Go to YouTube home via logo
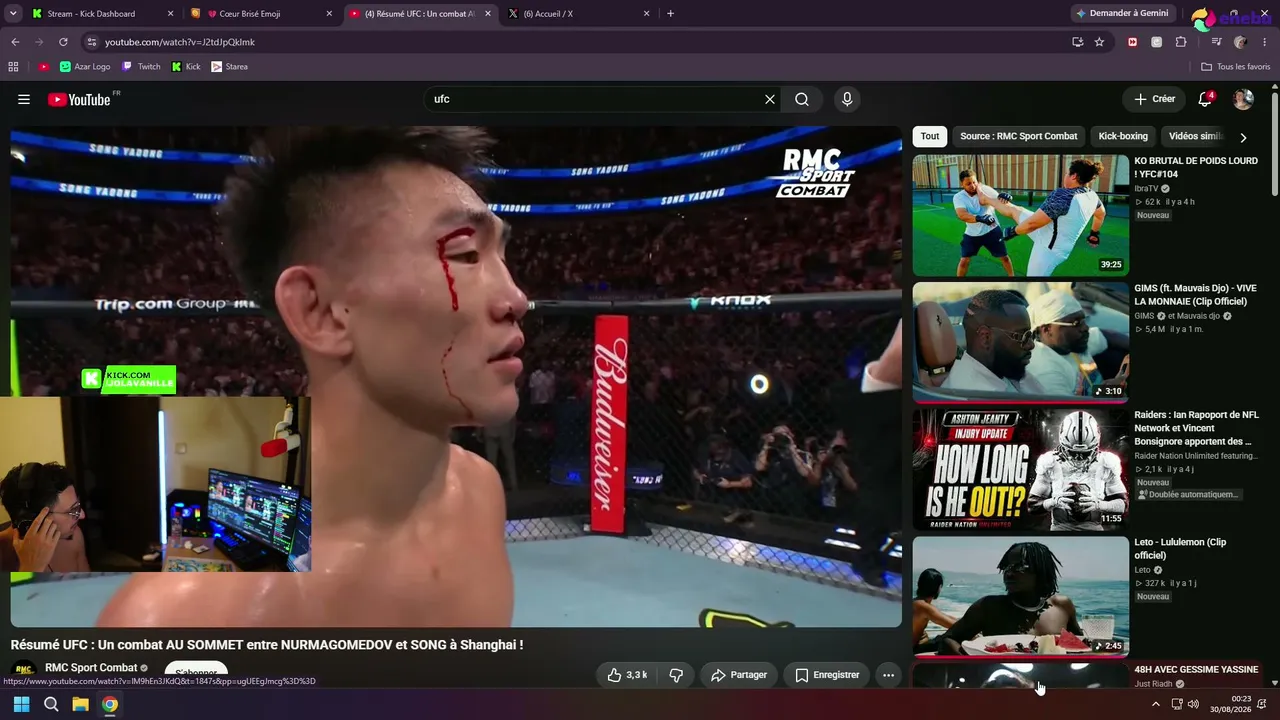The height and width of the screenshot is (720, 1280). point(79,99)
